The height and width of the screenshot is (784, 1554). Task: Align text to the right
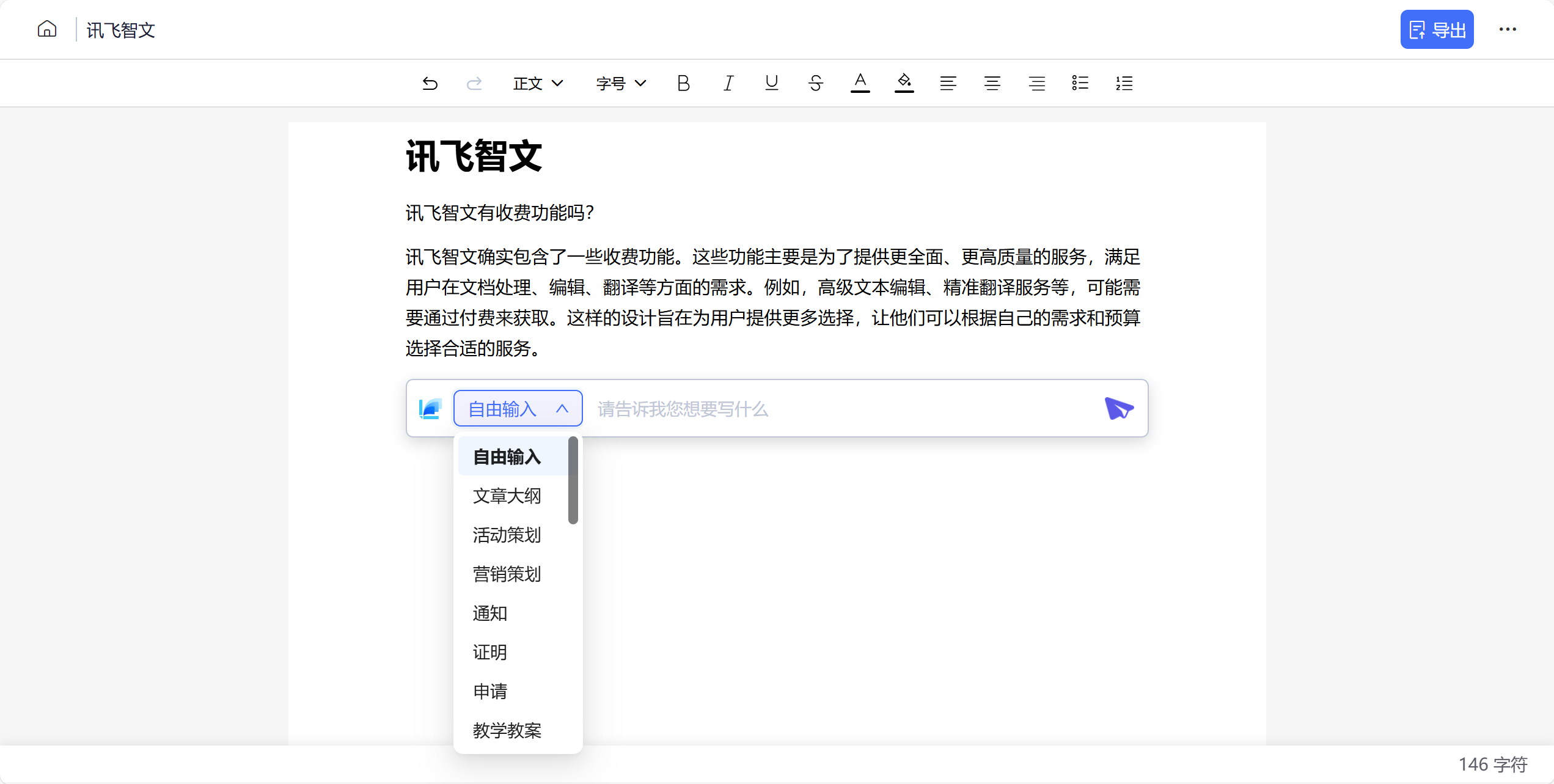click(1036, 83)
